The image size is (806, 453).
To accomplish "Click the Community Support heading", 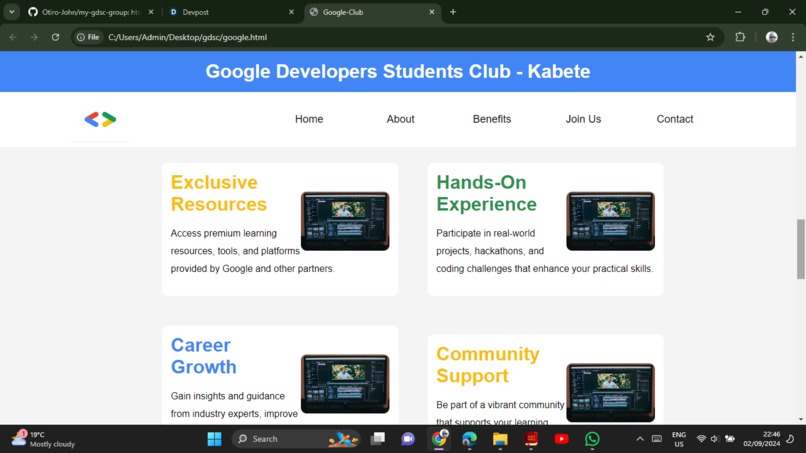I will [x=487, y=365].
